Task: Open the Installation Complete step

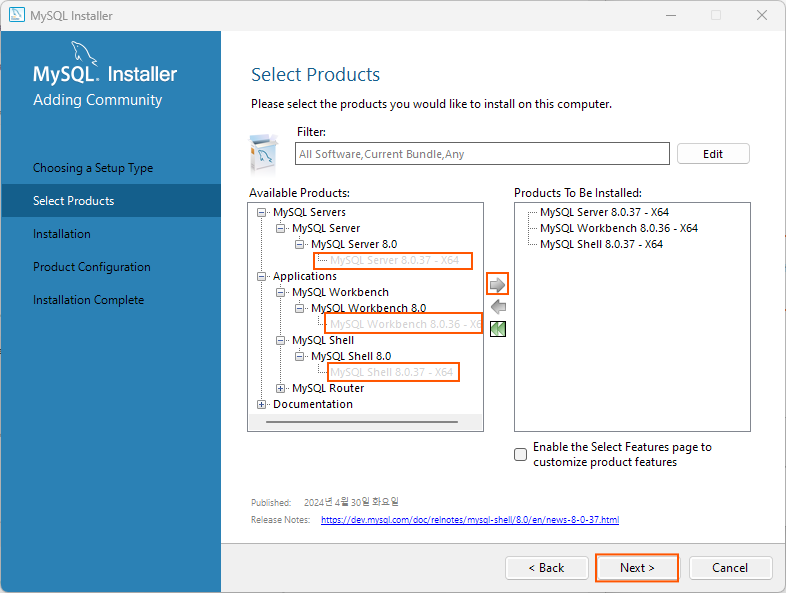Action: point(88,300)
